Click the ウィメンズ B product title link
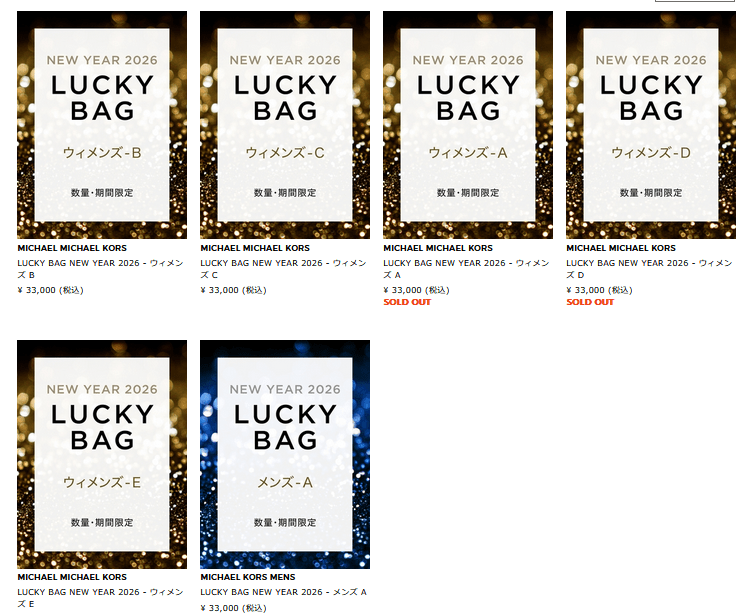The width and height of the screenshot is (754, 614). click(x=101, y=269)
